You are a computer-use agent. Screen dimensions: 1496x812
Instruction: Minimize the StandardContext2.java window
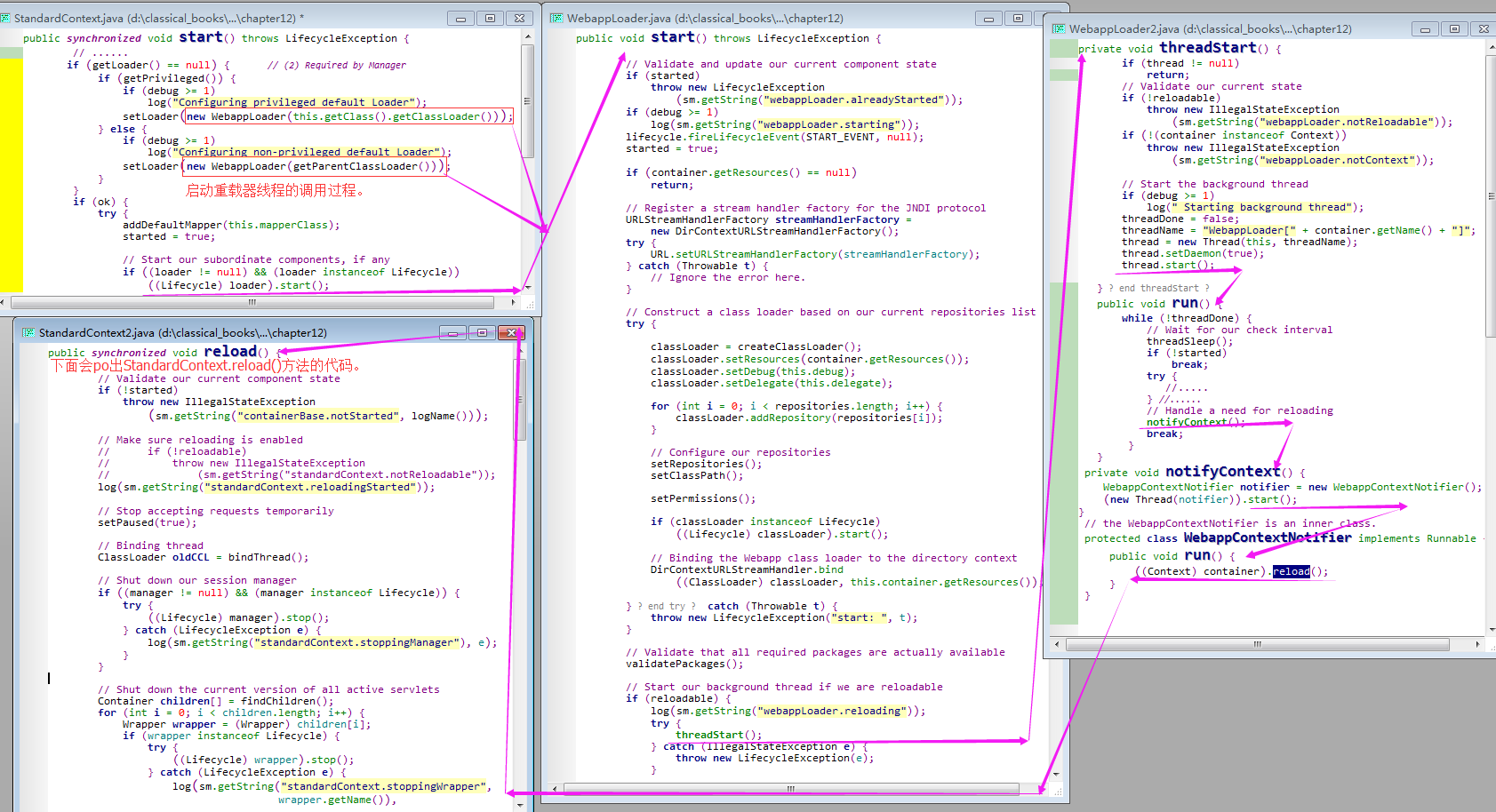(x=452, y=332)
